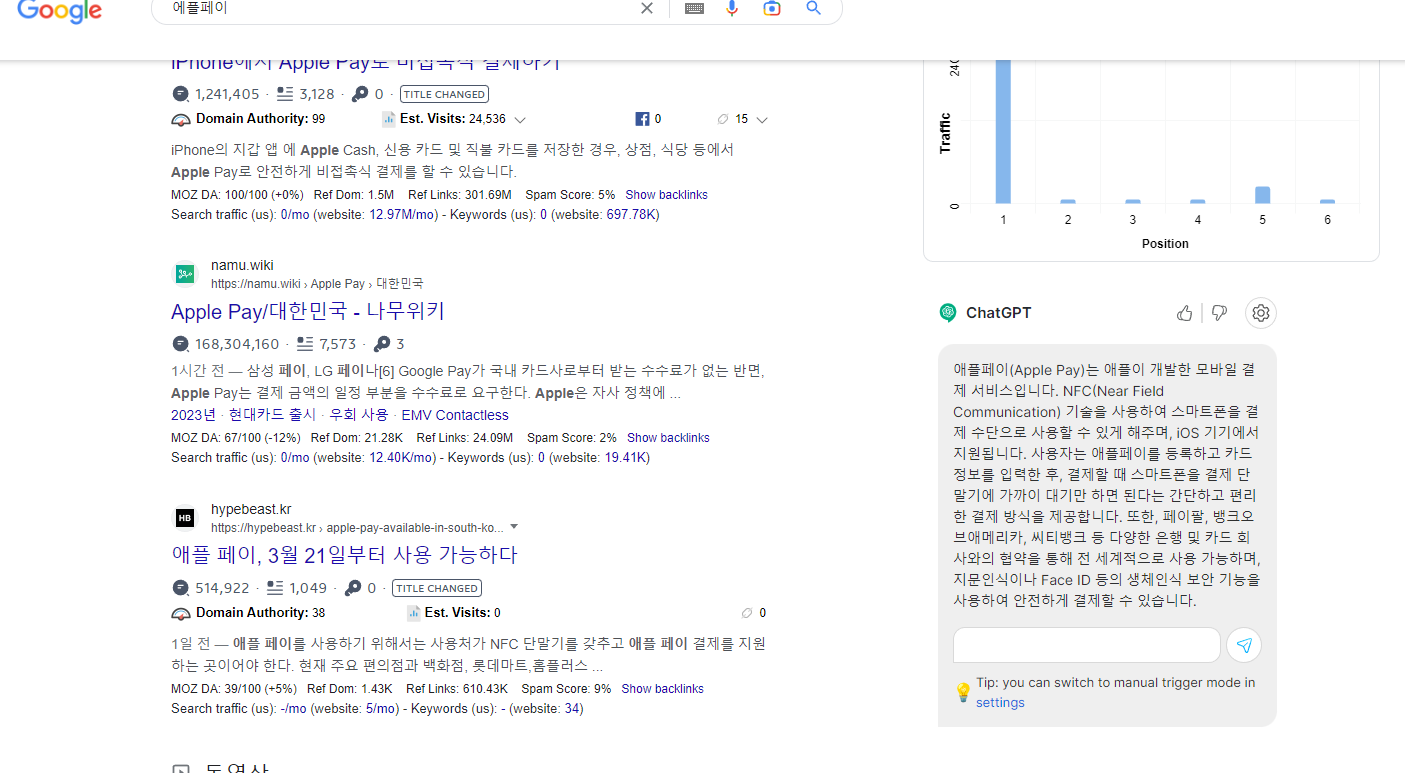Open Apple Pay/대한민국 - 나무위키 result
The image size is (1405, 773).
(x=308, y=311)
